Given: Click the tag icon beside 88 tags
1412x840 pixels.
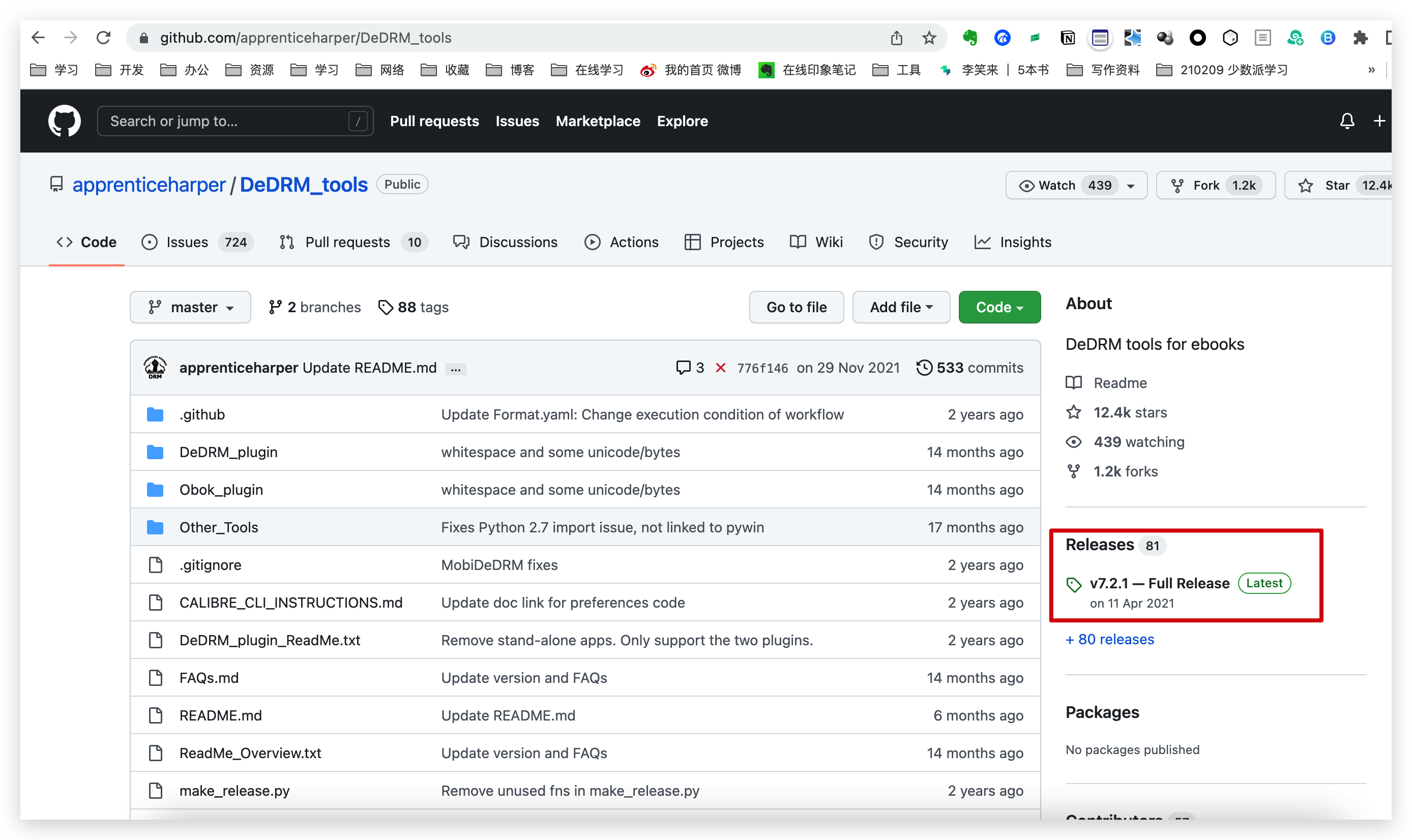Looking at the screenshot, I should (386, 307).
